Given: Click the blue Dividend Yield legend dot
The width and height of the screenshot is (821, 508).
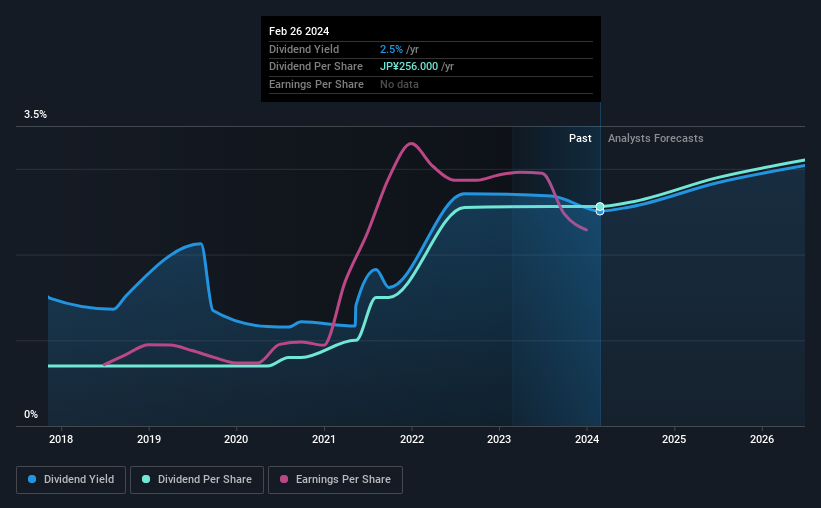Looking at the screenshot, I should tap(32, 479).
